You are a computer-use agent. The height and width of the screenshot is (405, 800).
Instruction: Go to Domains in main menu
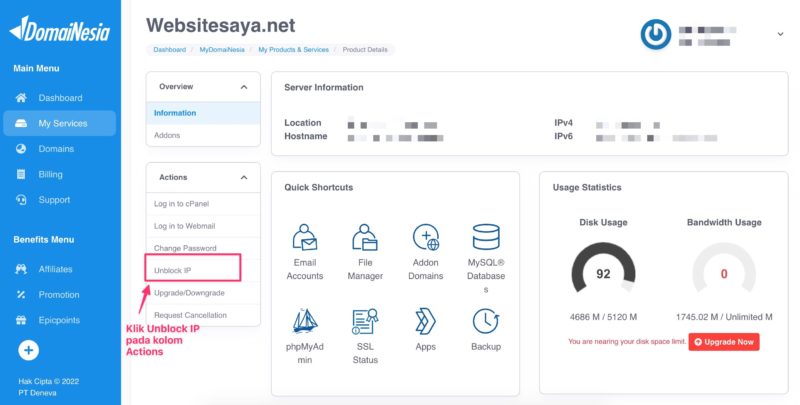click(x=56, y=149)
